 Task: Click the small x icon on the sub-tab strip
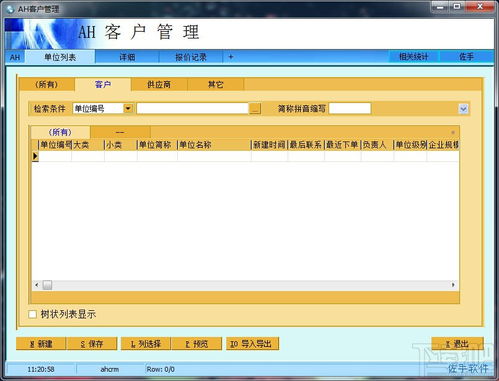click(453, 132)
